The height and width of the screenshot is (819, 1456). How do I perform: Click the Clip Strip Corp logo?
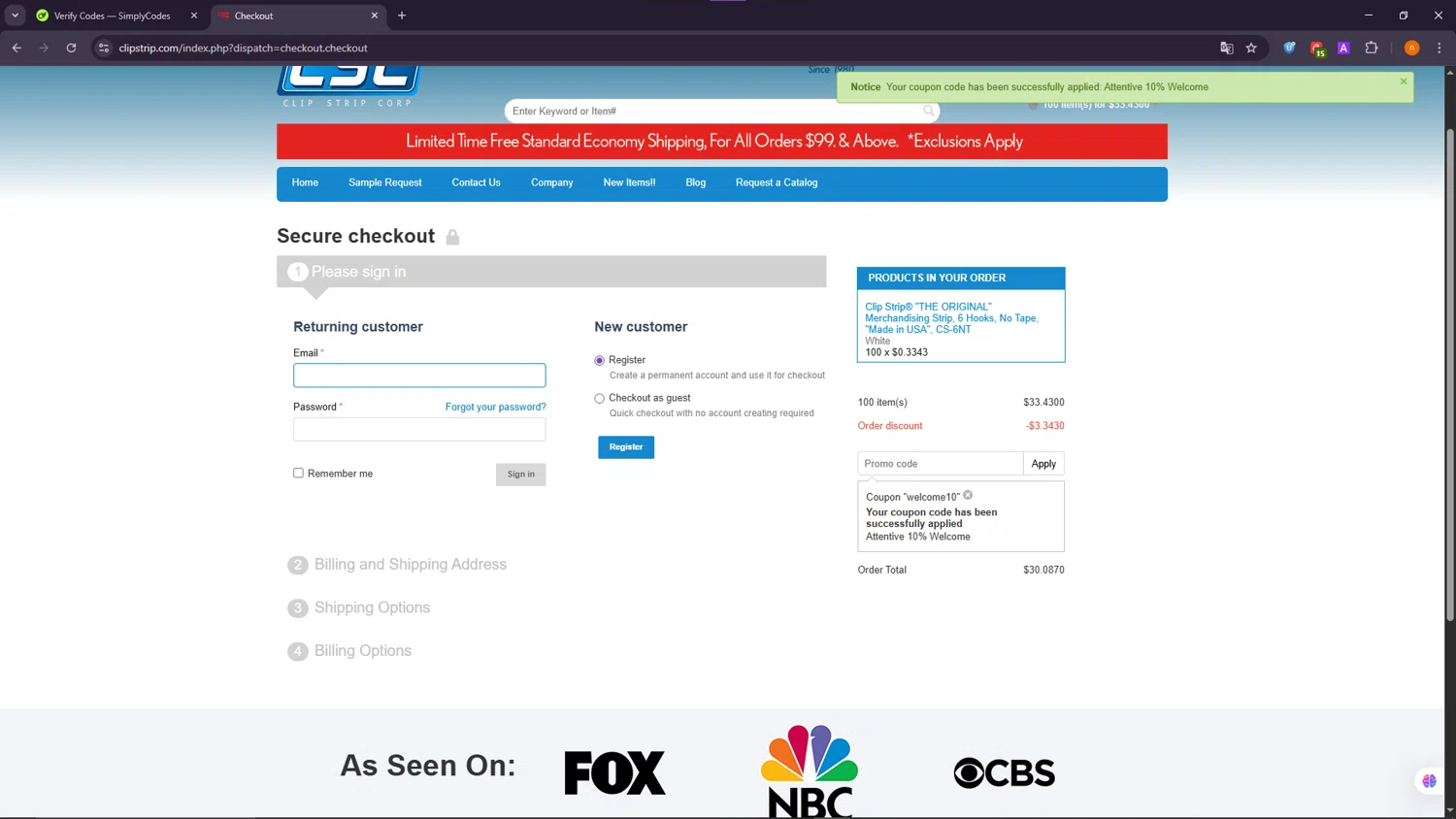click(x=348, y=85)
